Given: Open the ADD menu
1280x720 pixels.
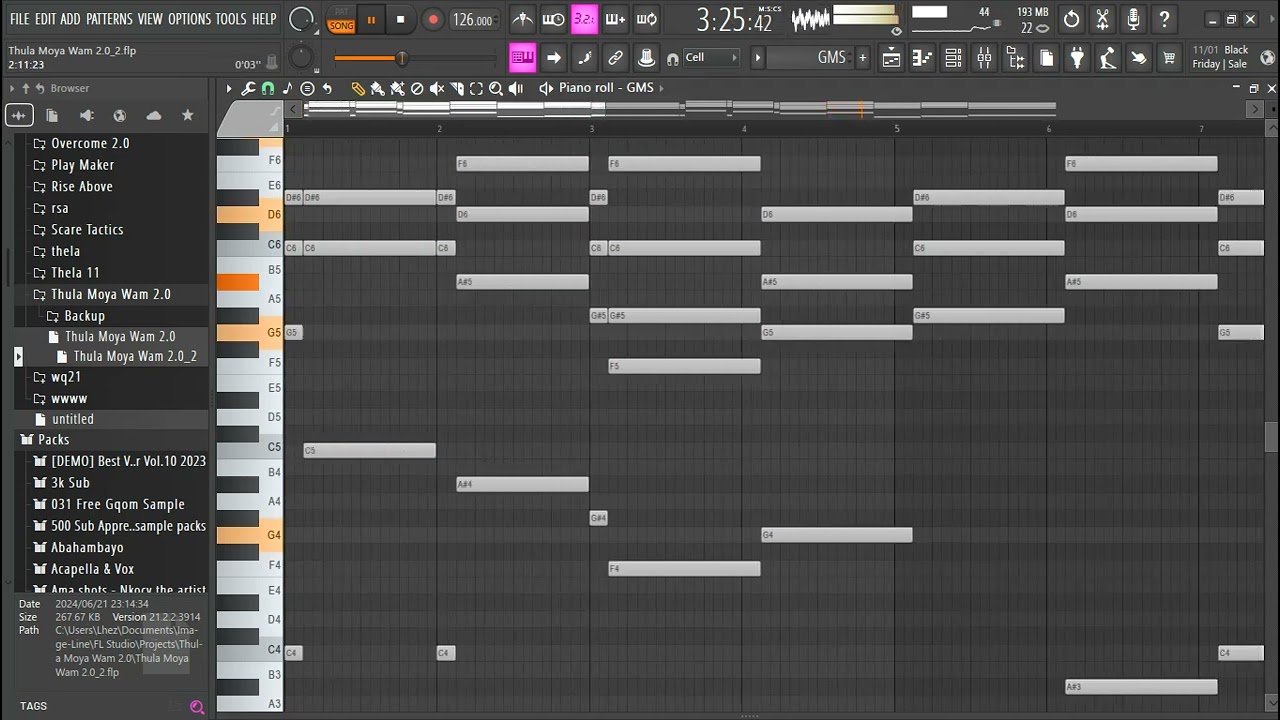Looking at the screenshot, I should (x=70, y=19).
